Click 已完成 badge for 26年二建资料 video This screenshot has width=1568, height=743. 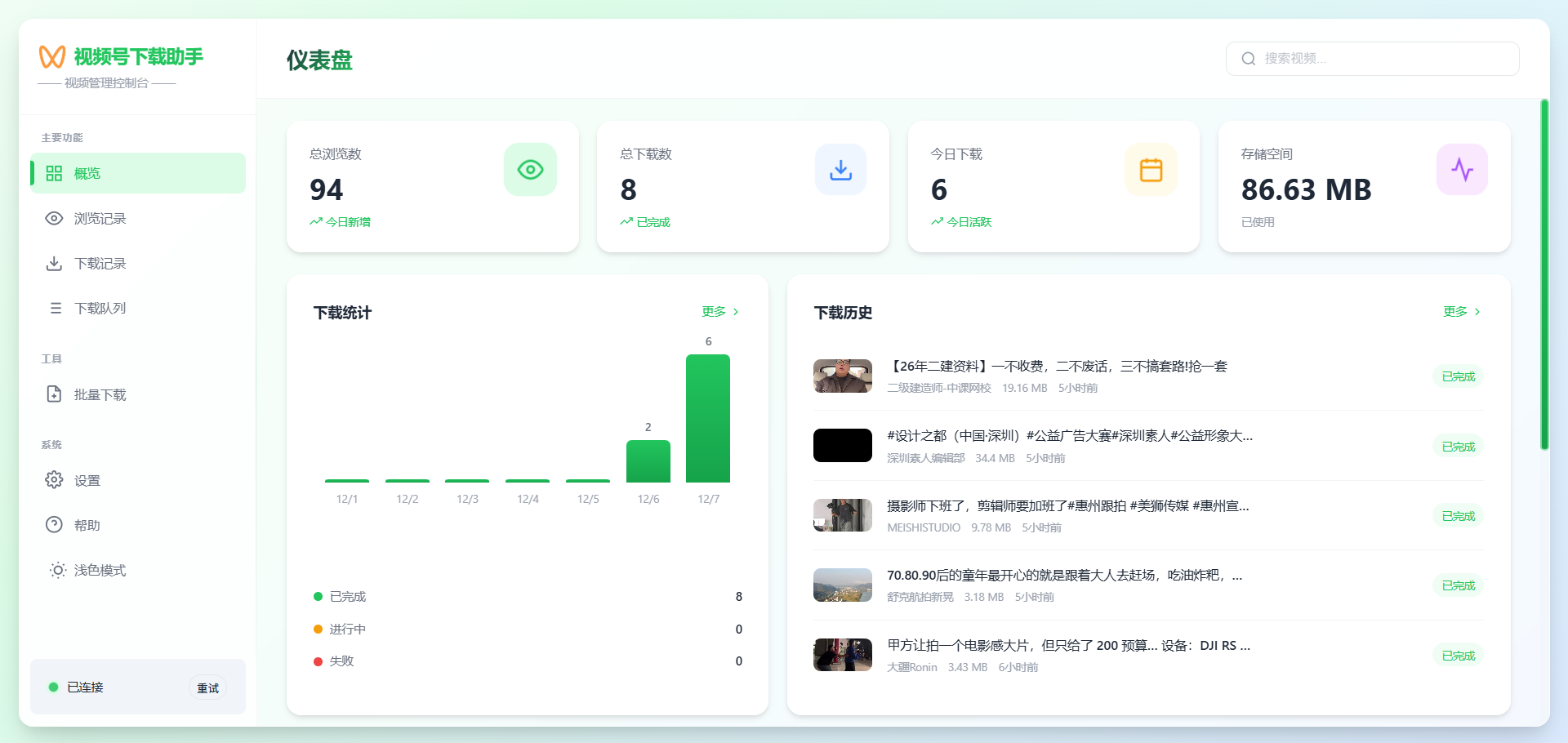tap(1458, 376)
